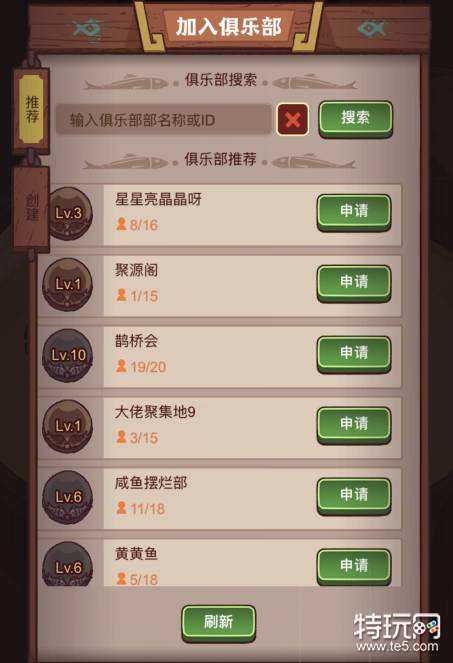Screen dimensions: 453x663
Task: Click the Lv.6 badge of 咸鱼摆烂部
Action: point(68,497)
